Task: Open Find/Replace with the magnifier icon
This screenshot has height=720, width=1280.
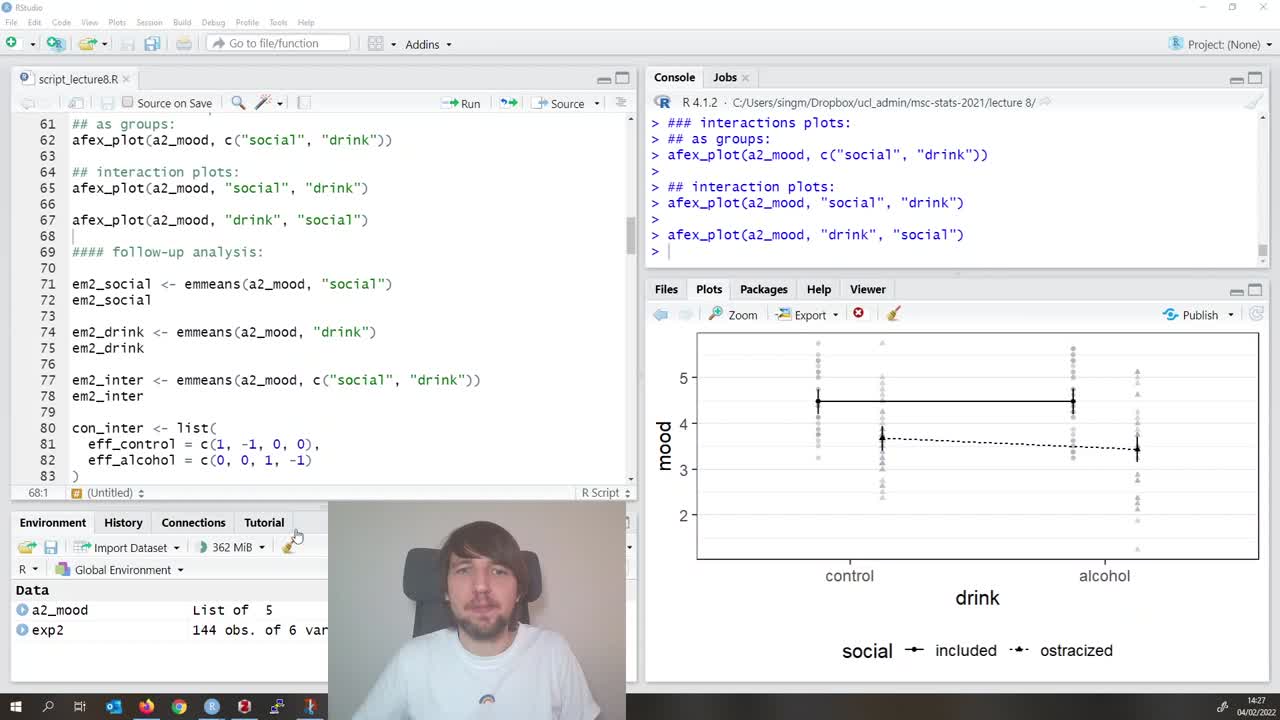Action: point(238,102)
